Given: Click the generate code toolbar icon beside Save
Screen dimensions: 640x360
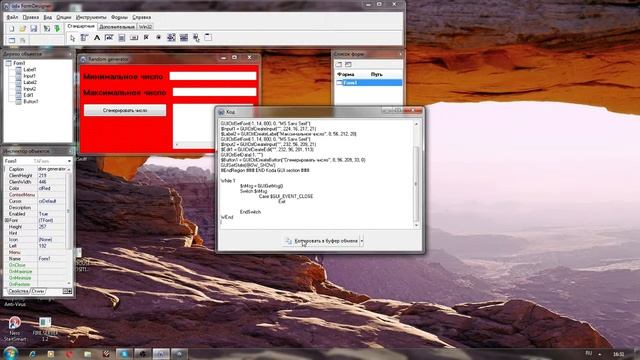Looking at the screenshot, I should pos(47,28).
